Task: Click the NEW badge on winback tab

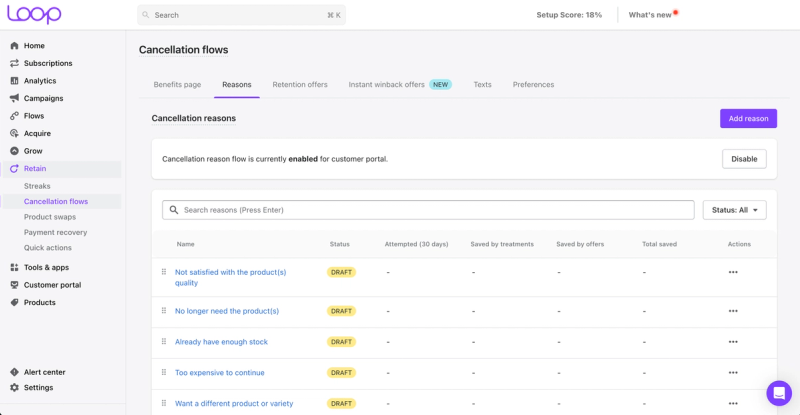Action: pyautogui.click(x=440, y=85)
